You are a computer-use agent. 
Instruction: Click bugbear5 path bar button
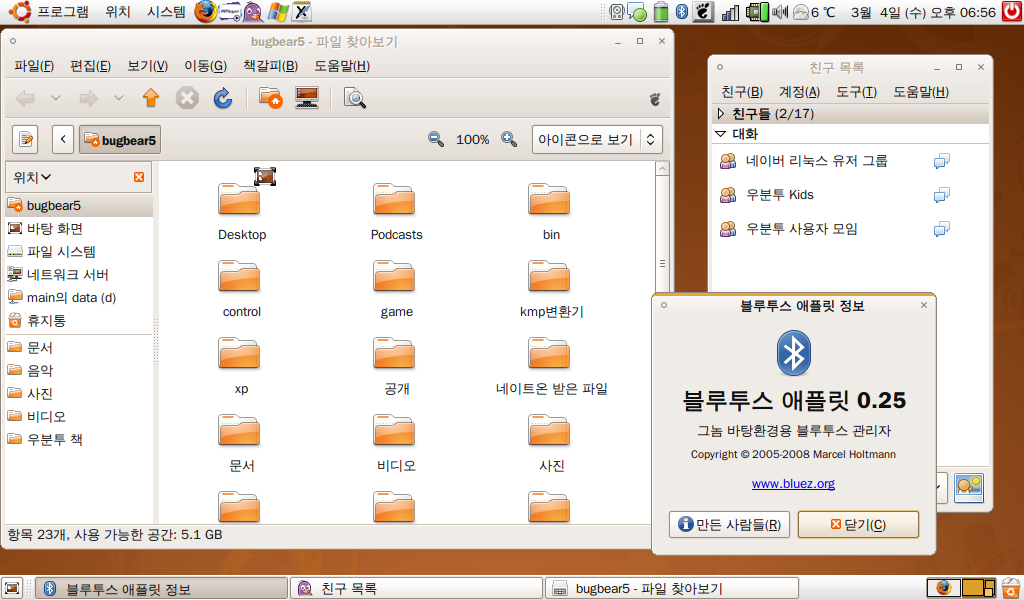(120, 140)
